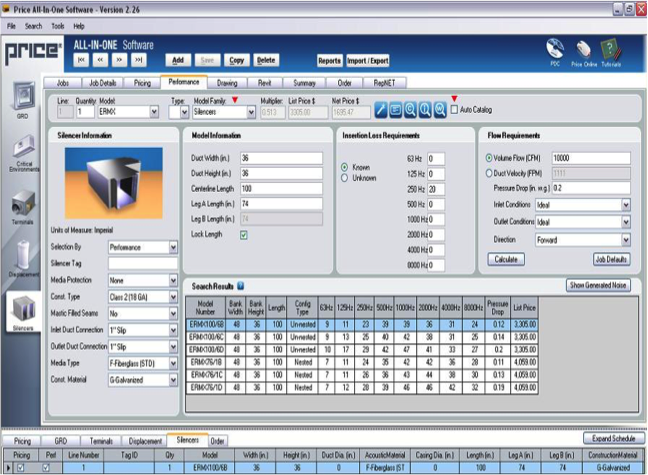The width and height of the screenshot is (648, 475).
Task: Open the Displacement product category
Action: click(x=23, y=258)
